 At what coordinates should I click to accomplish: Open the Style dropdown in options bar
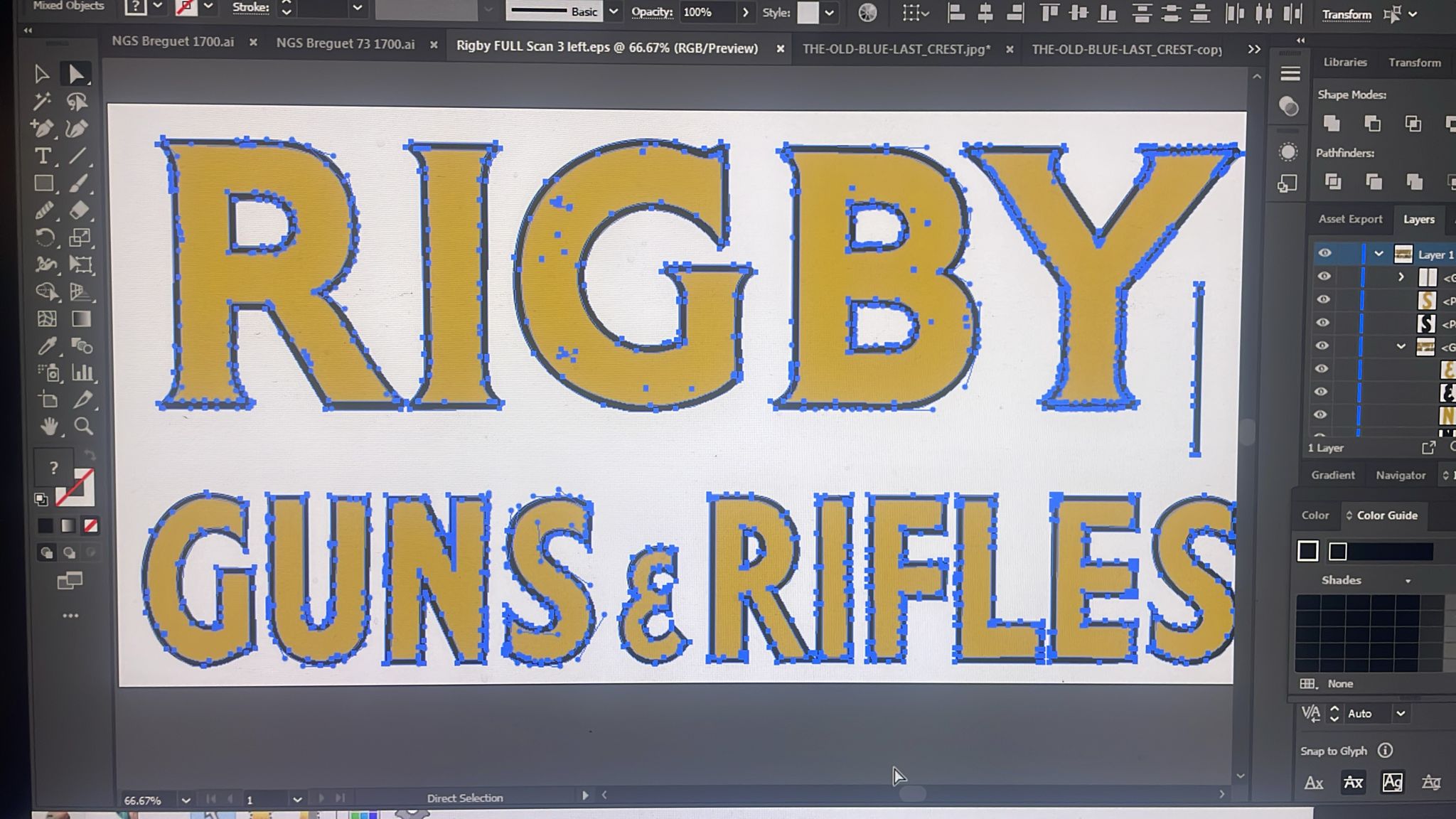tap(828, 12)
